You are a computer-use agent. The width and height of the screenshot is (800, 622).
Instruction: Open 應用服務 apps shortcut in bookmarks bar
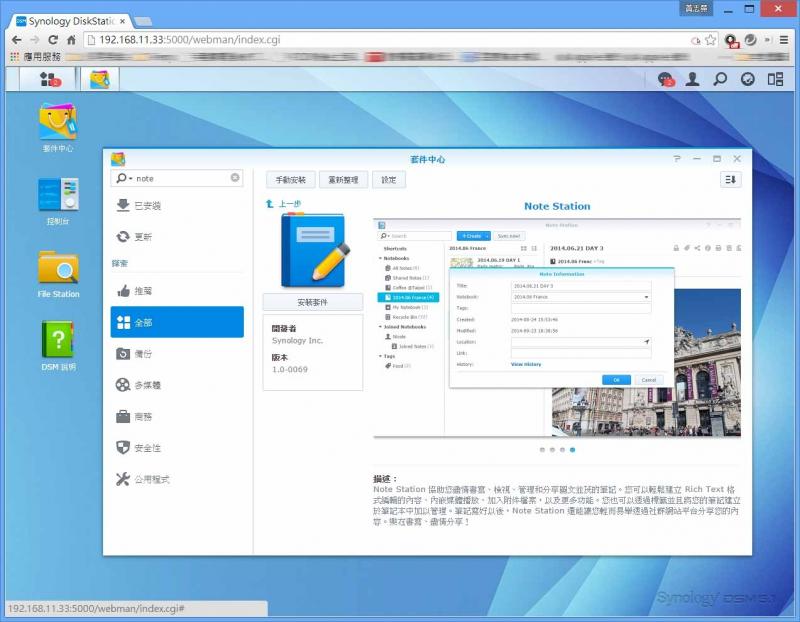pyautogui.click(x=36, y=57)
